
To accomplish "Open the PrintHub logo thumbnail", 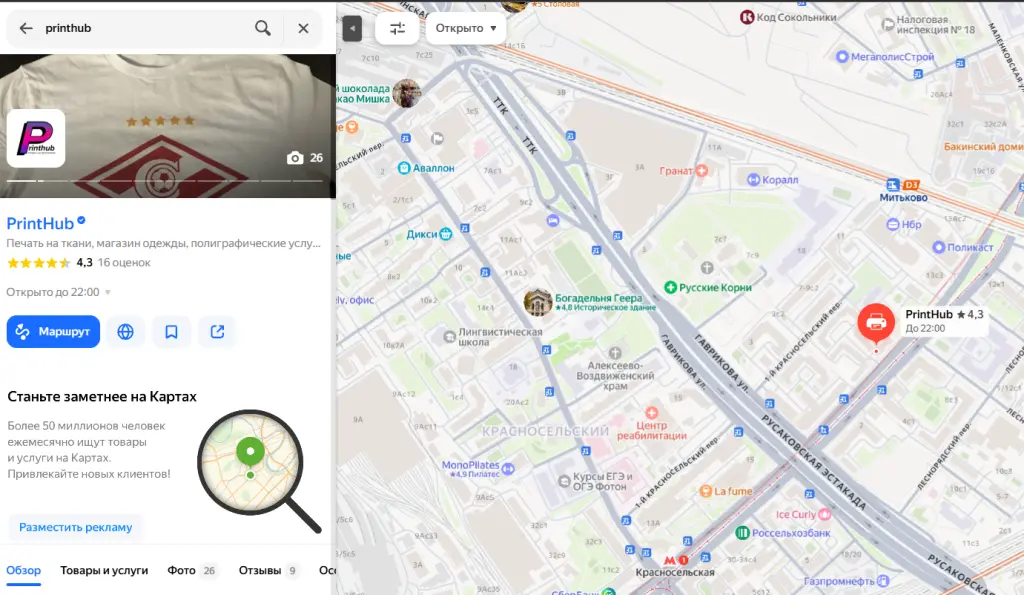I will [36, 138].
